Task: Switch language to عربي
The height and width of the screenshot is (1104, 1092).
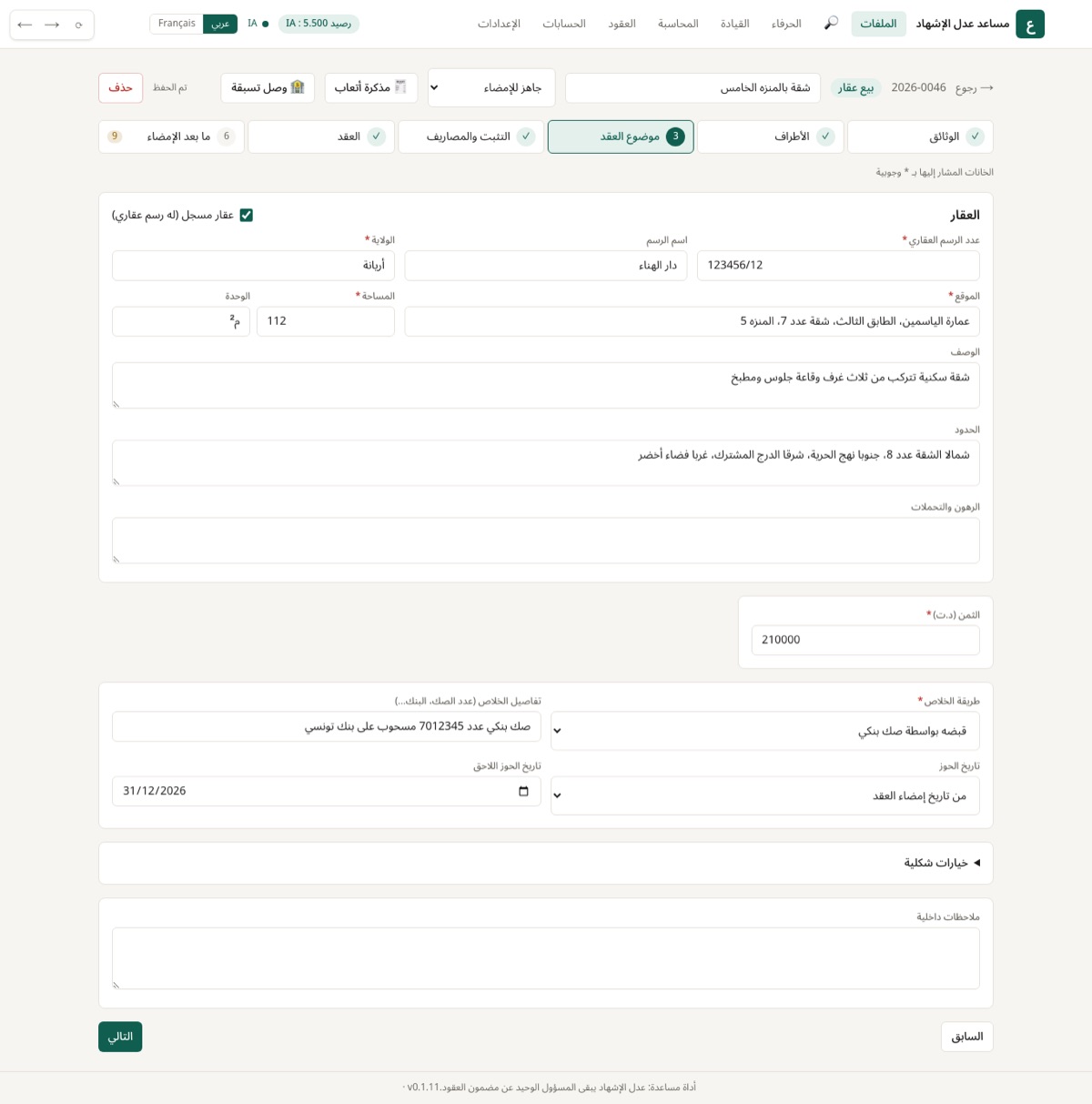Action: coord(220,24)
